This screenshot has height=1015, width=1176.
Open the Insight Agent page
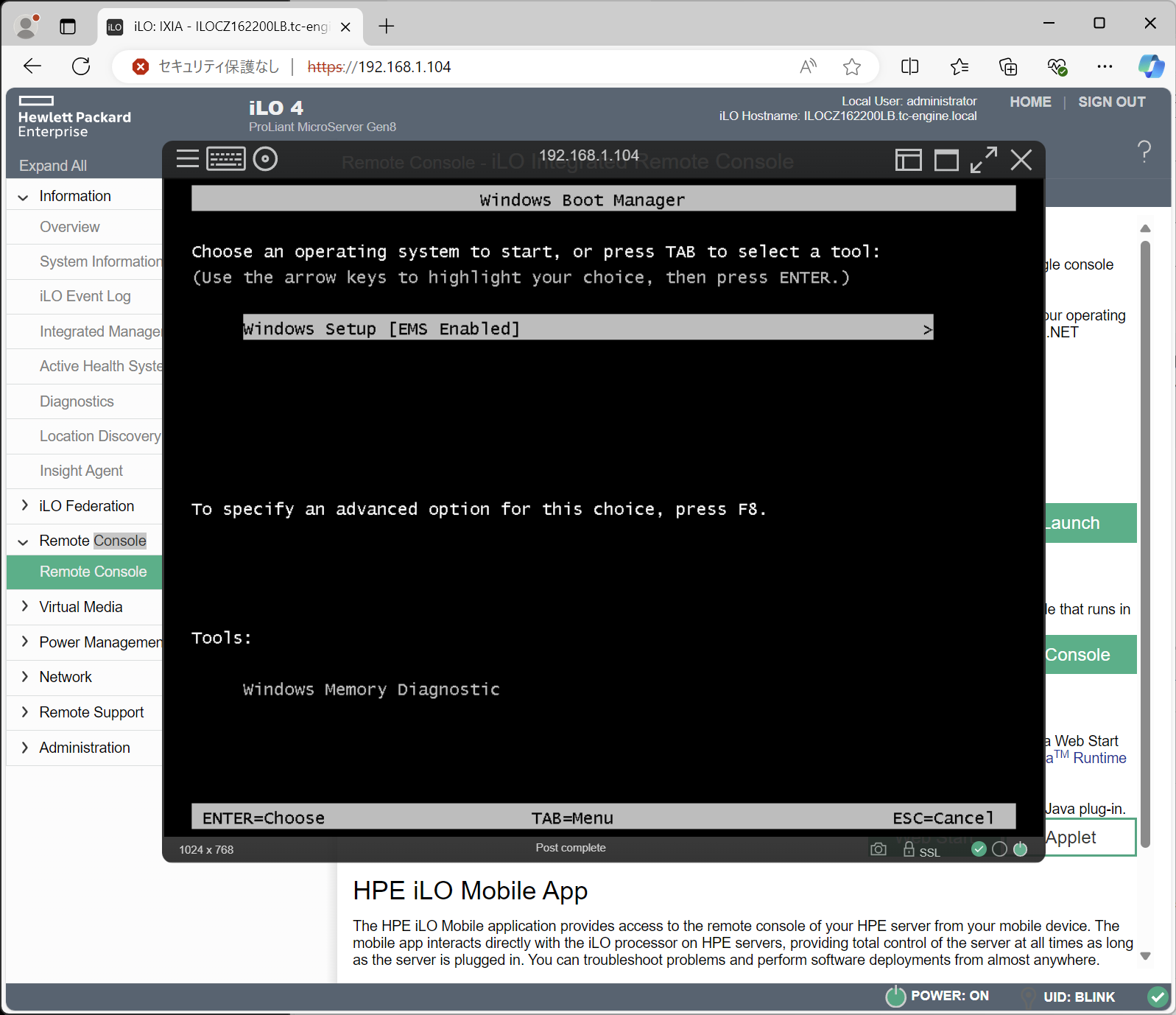81,471
